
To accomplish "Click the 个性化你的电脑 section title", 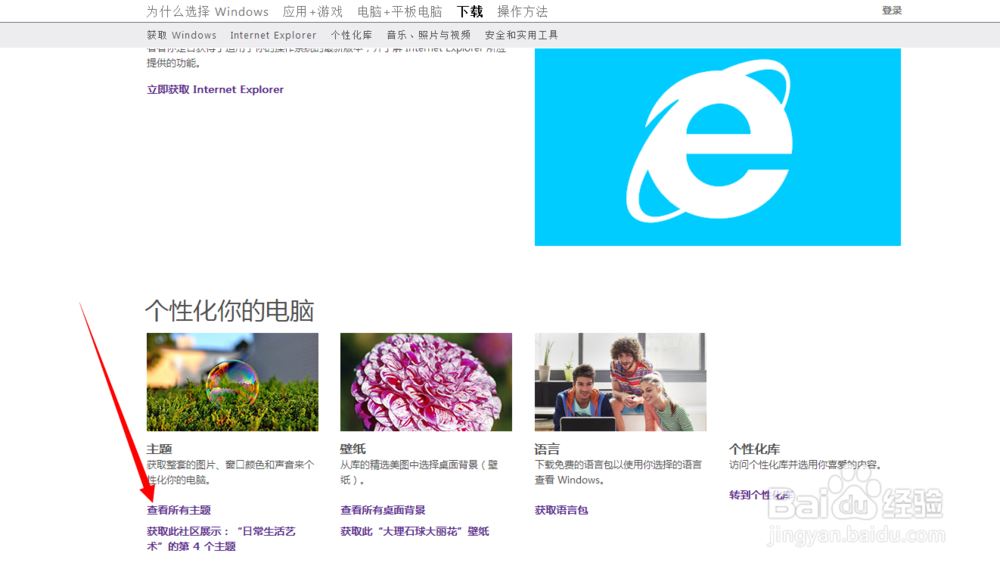I will point(230,311).
